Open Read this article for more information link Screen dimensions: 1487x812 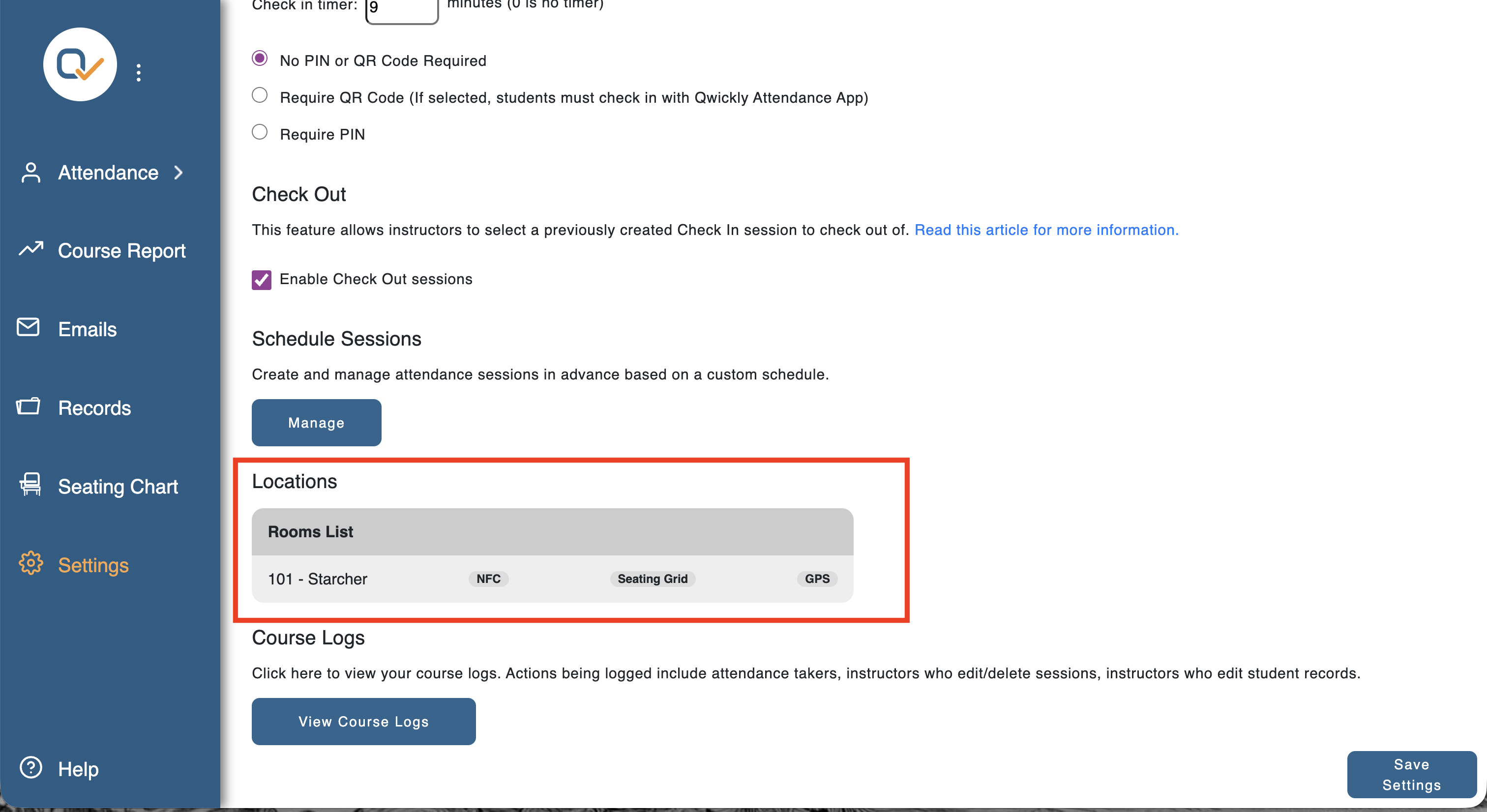pos(1046,230)
